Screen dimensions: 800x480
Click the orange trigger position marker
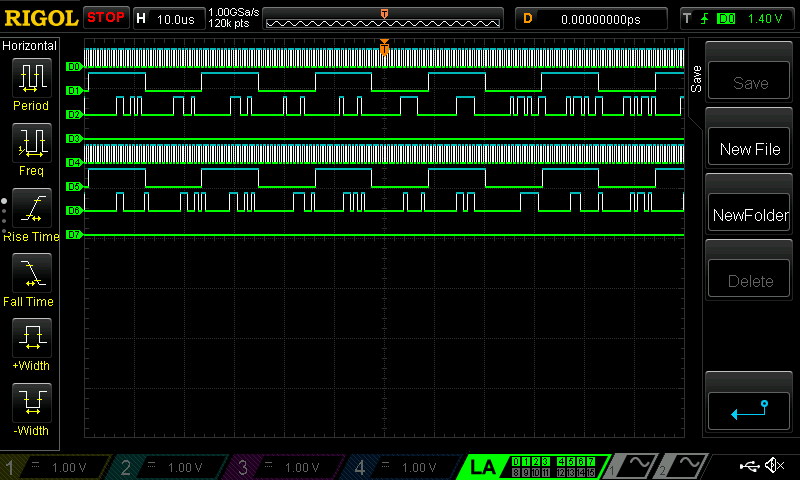coord(384,46)
